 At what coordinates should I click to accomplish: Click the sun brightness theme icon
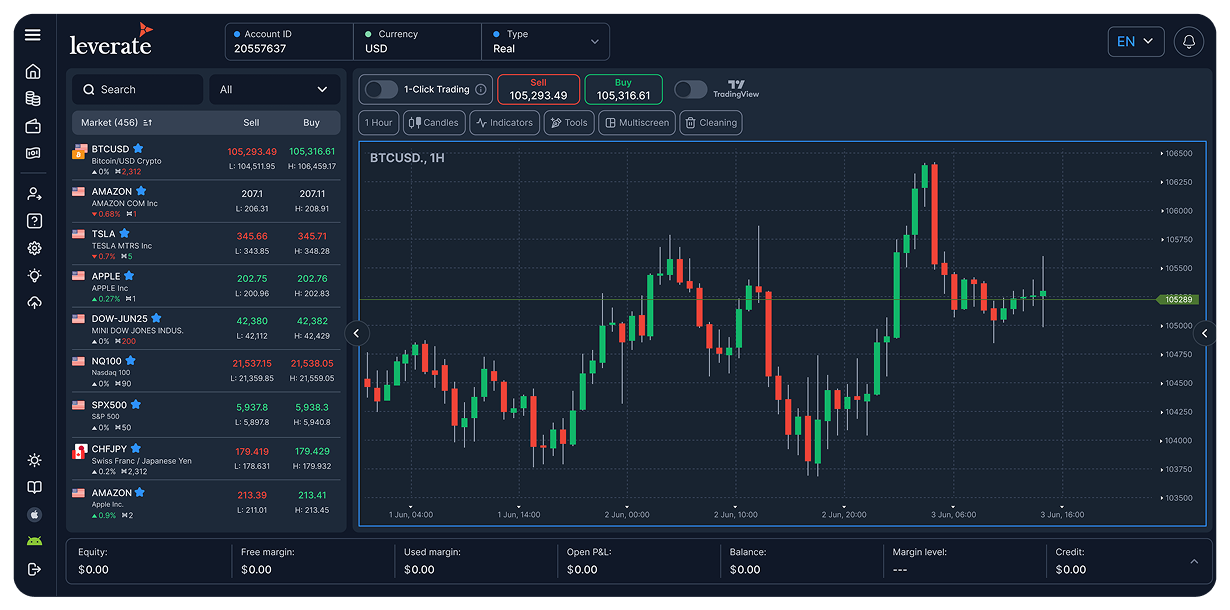pyautogui.click(x=34, y=460)
